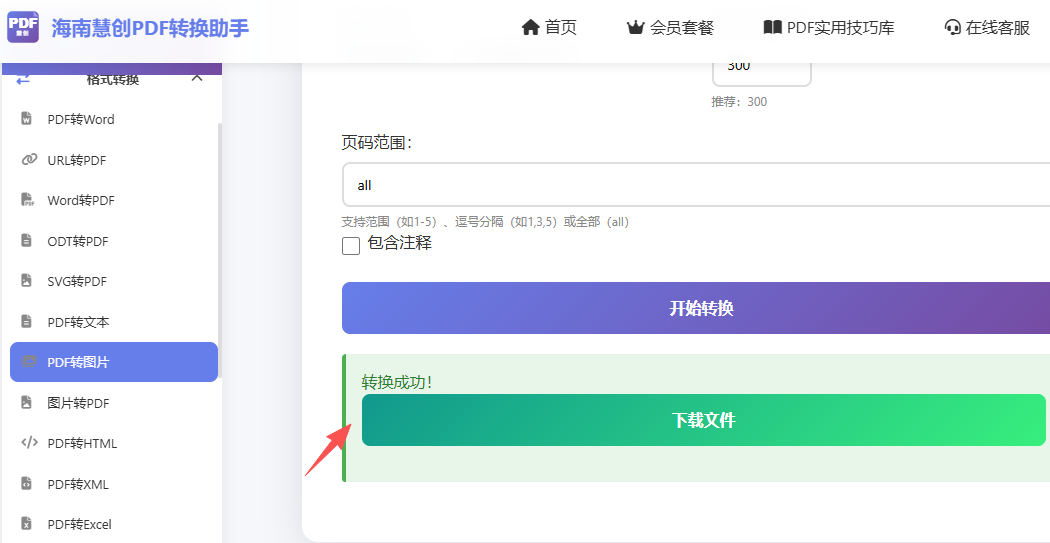Select the active PDF转图片 item
This screenshot has height=543, width=1050.
114,362
